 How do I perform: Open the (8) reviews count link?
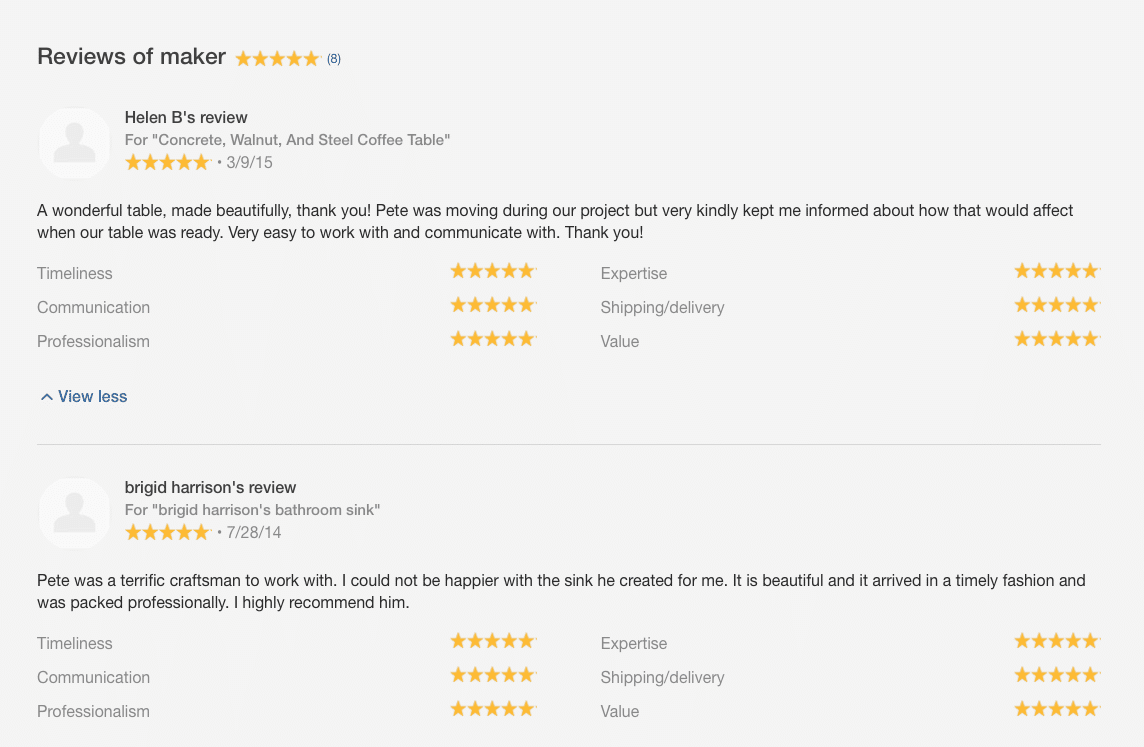[334, 59]
